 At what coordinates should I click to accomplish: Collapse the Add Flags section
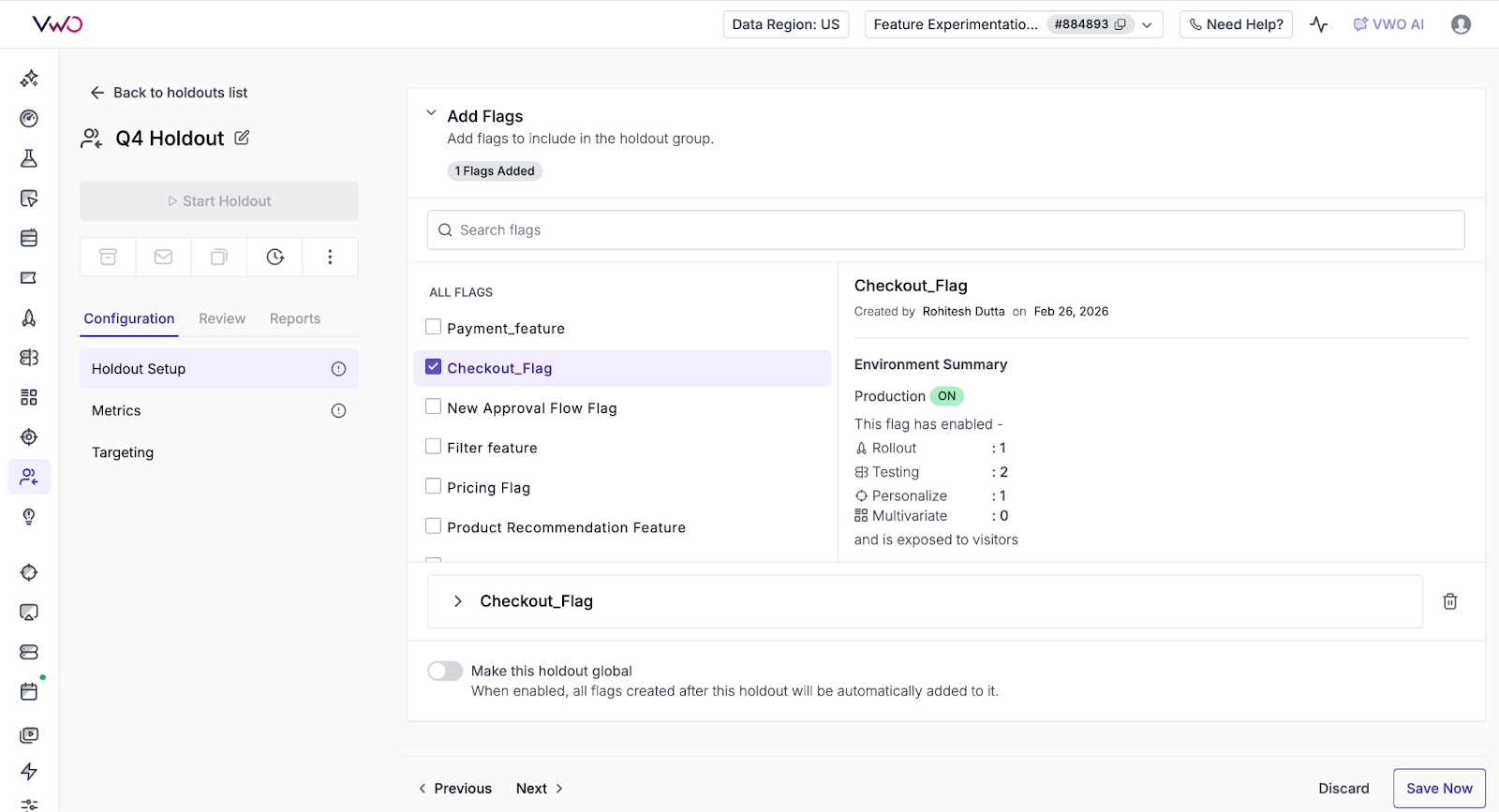pos(431,113)
